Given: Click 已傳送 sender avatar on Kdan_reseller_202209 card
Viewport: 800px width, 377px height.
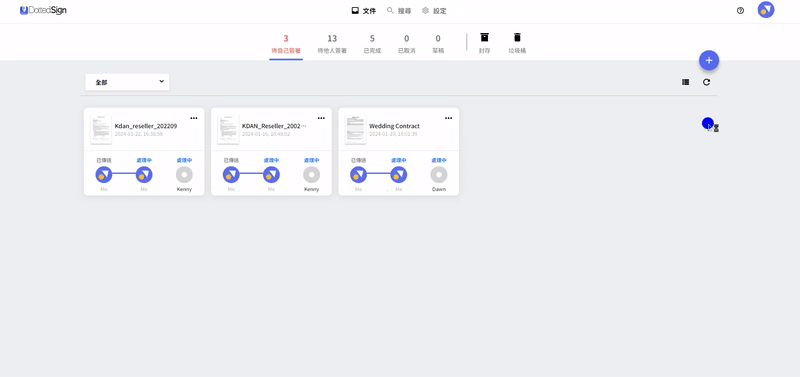Looking at the screenshot, I should tap(104, 175).
